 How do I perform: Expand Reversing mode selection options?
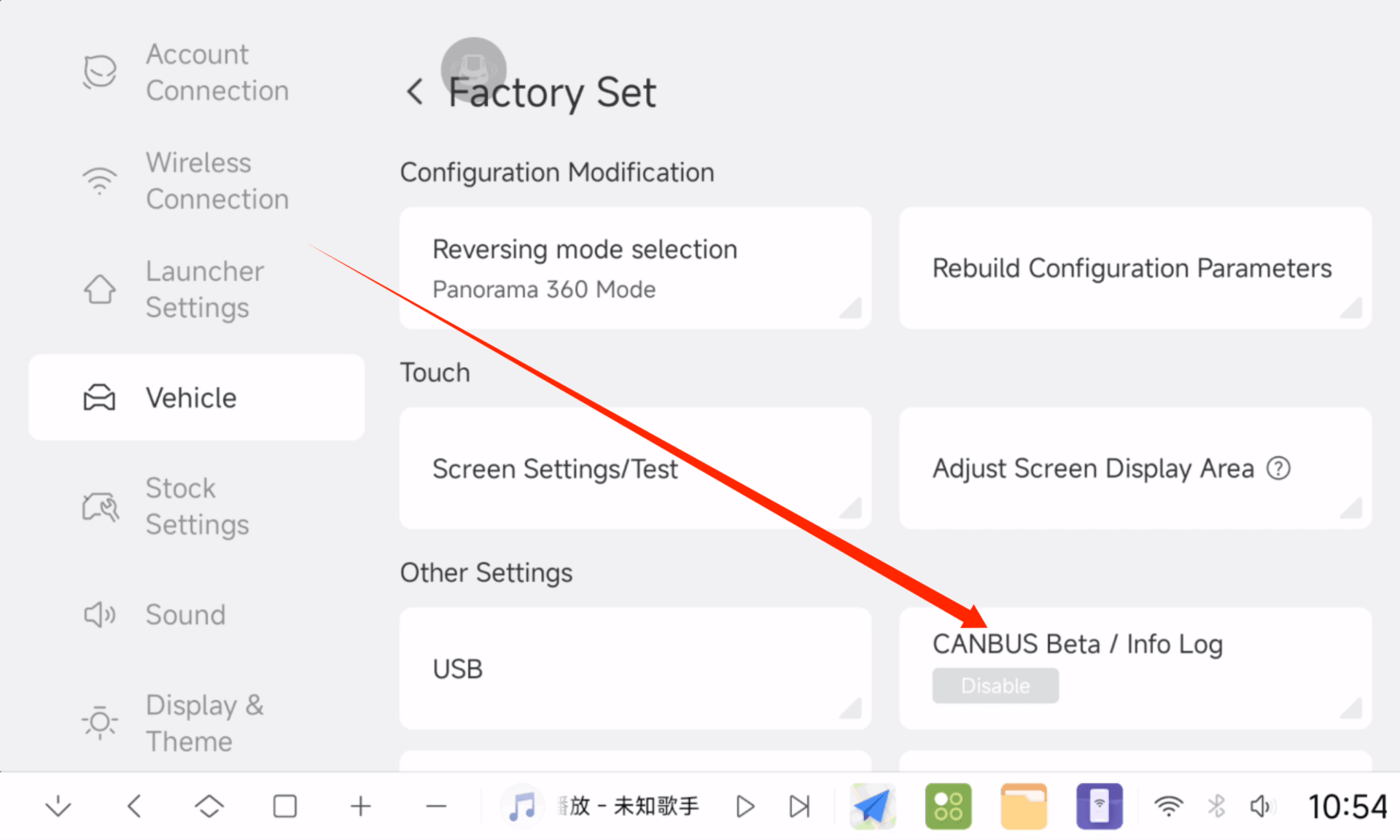click(x=634, y=268)
